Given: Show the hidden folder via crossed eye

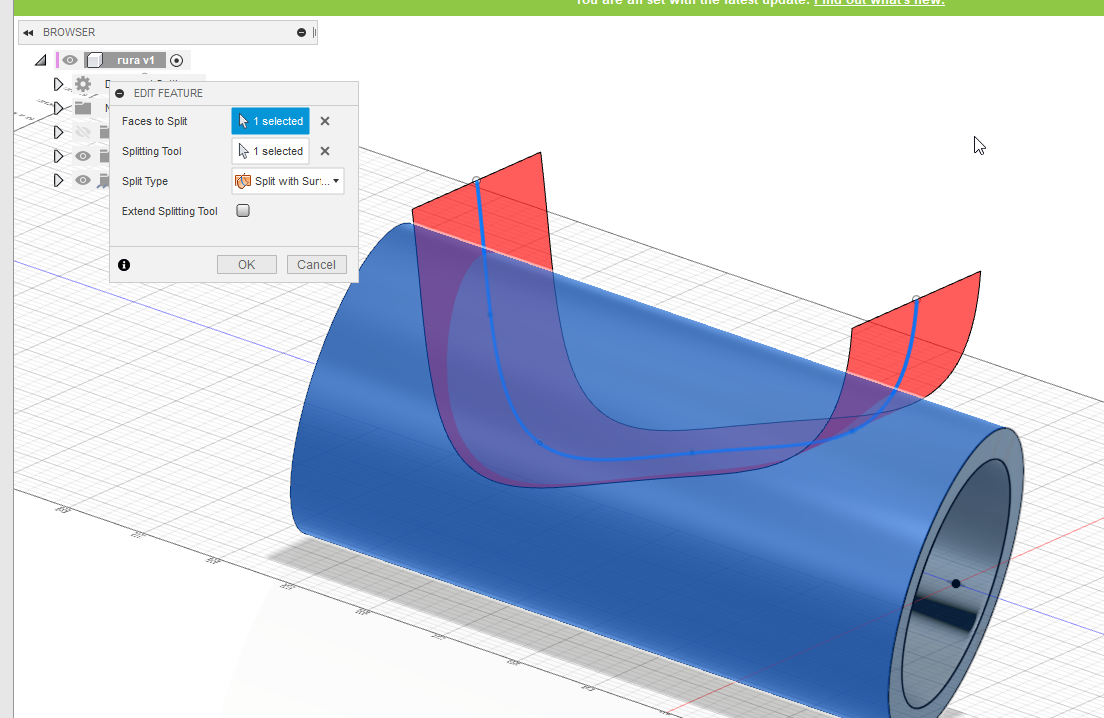Looking at the screenshot, I should [x=83, y=132].
